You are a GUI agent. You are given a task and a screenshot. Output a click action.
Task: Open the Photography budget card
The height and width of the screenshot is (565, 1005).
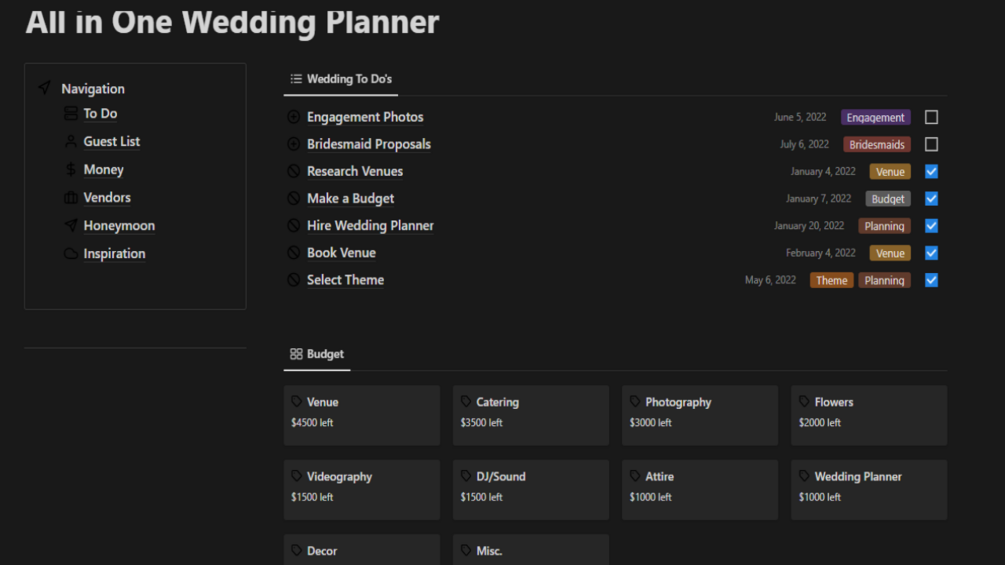[x=699, y=415]
